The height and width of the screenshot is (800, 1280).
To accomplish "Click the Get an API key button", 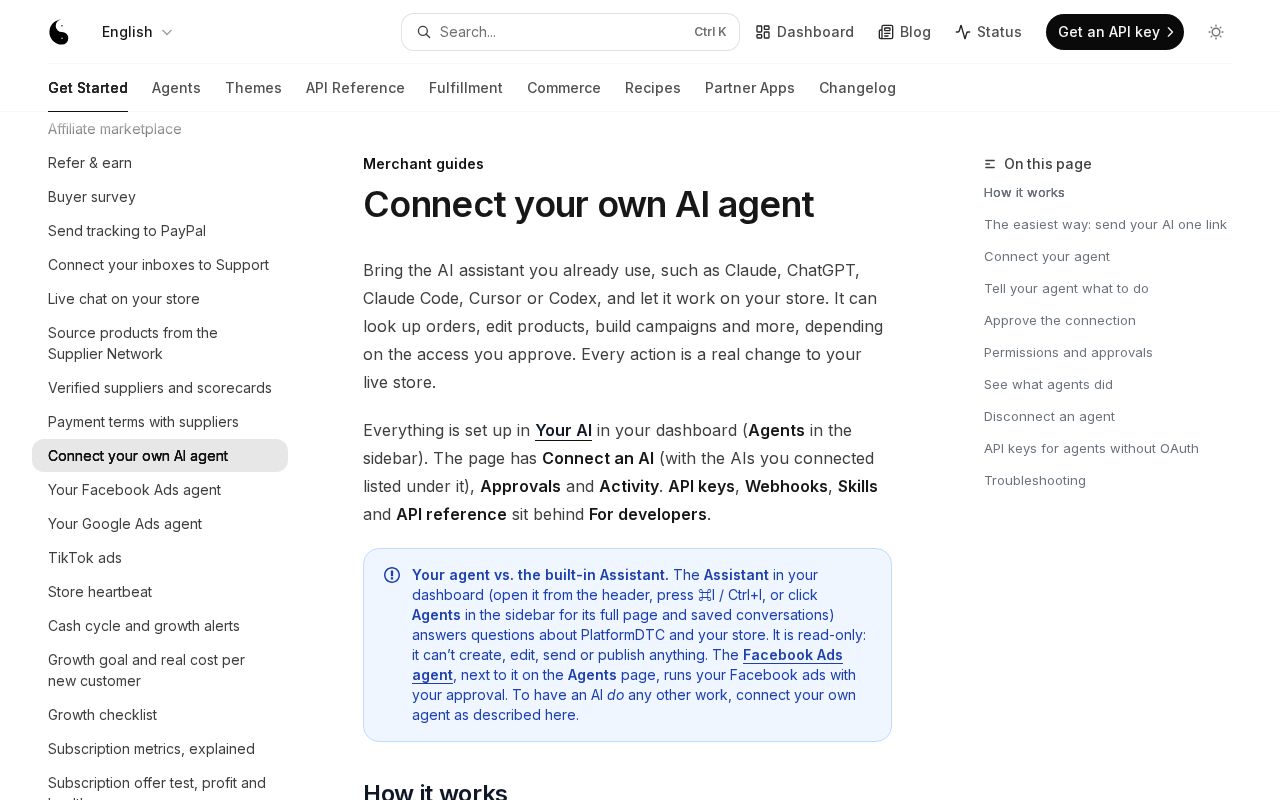I will [x=1115, y=32].
